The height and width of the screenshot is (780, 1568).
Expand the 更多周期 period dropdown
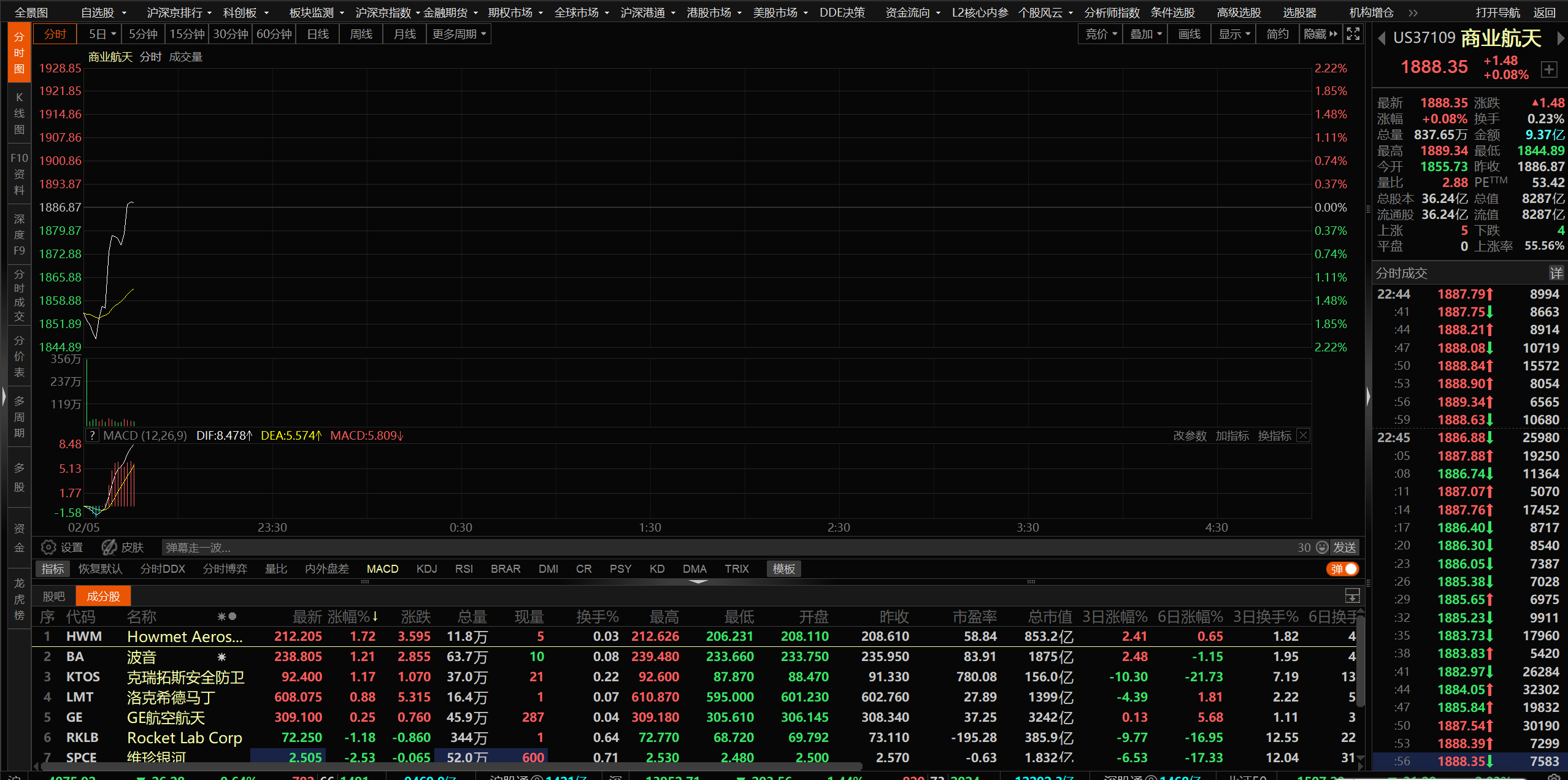tap(459, 34)
